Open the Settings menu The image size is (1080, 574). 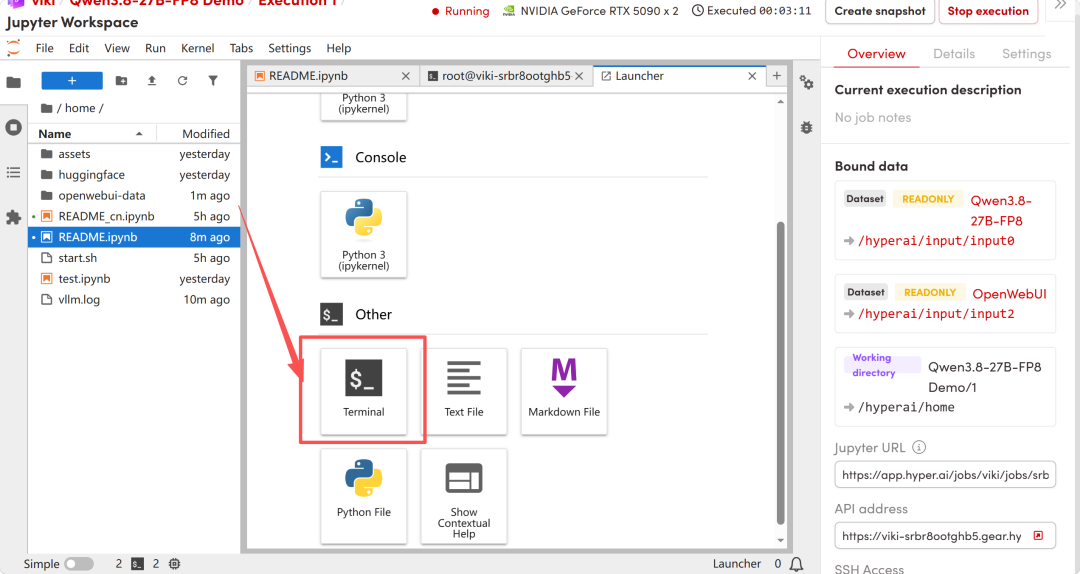pos(289,48)
